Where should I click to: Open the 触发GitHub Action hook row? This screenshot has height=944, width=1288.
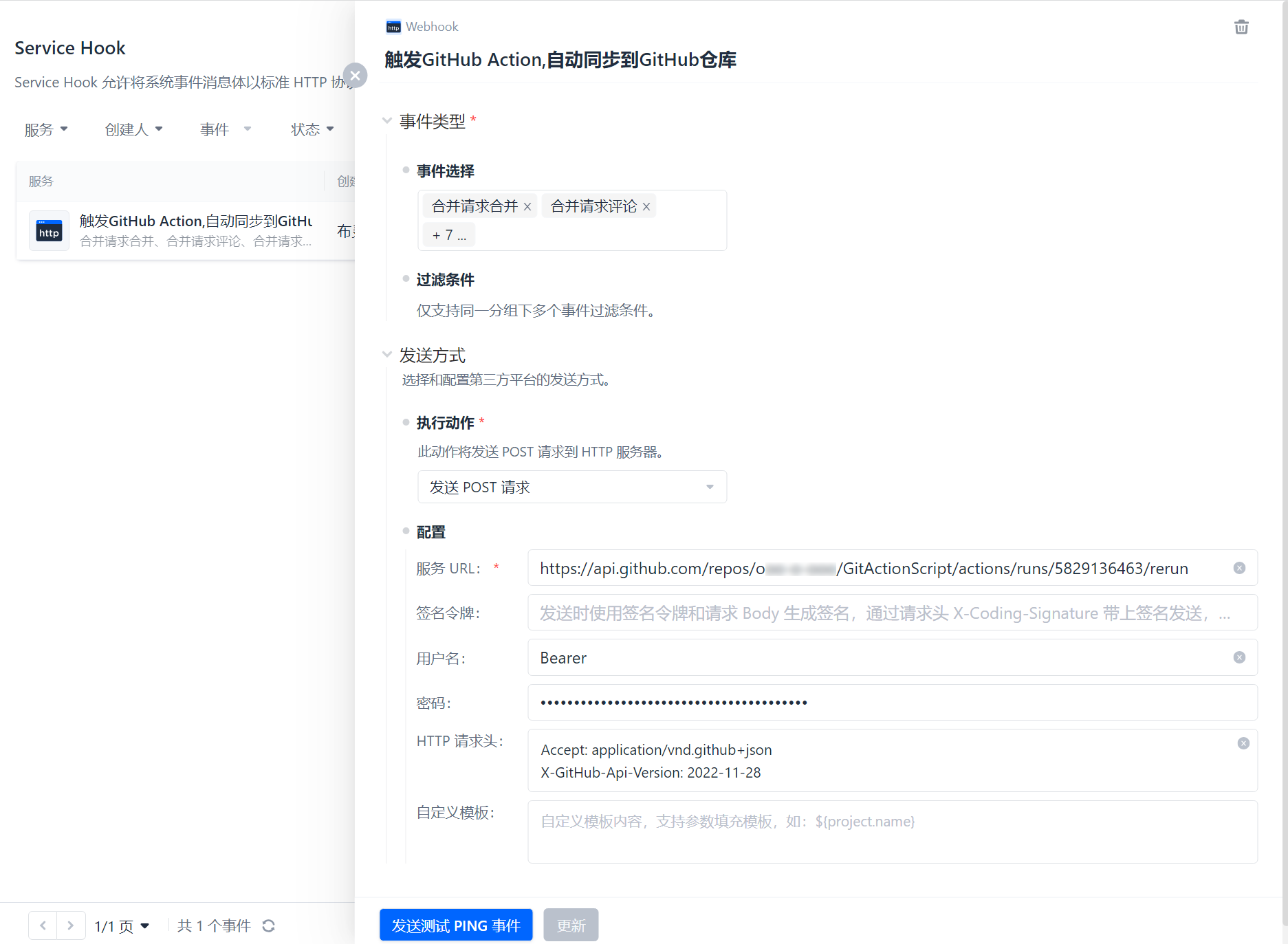pos(186,231)
